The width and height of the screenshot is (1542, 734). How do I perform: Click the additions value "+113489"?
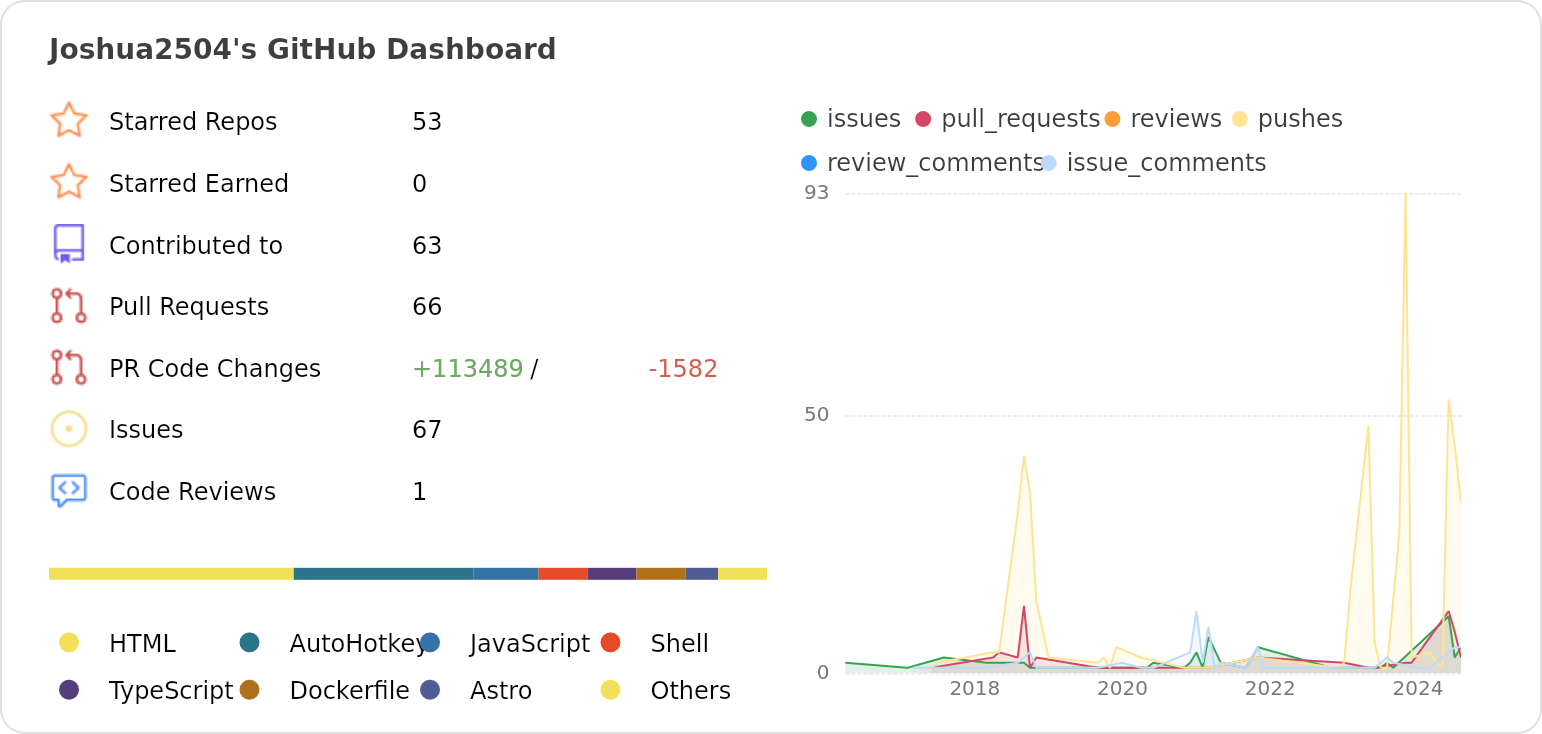(x=468, y=369)
